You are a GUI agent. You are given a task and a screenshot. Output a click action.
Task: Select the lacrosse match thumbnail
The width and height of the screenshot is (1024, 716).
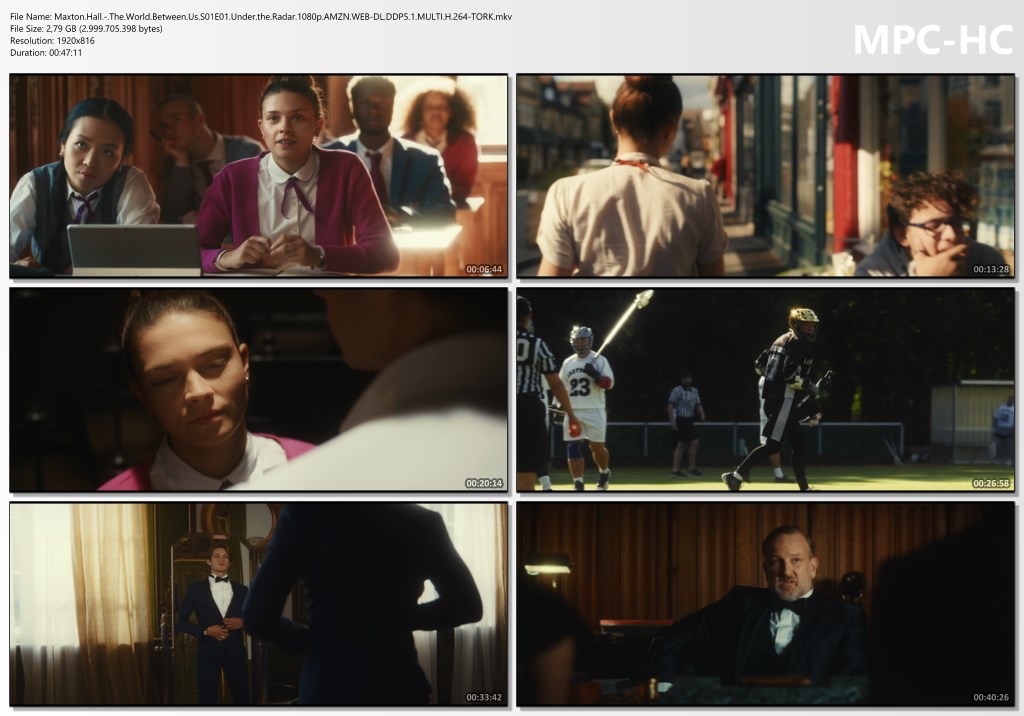click(x=765, y=390)
